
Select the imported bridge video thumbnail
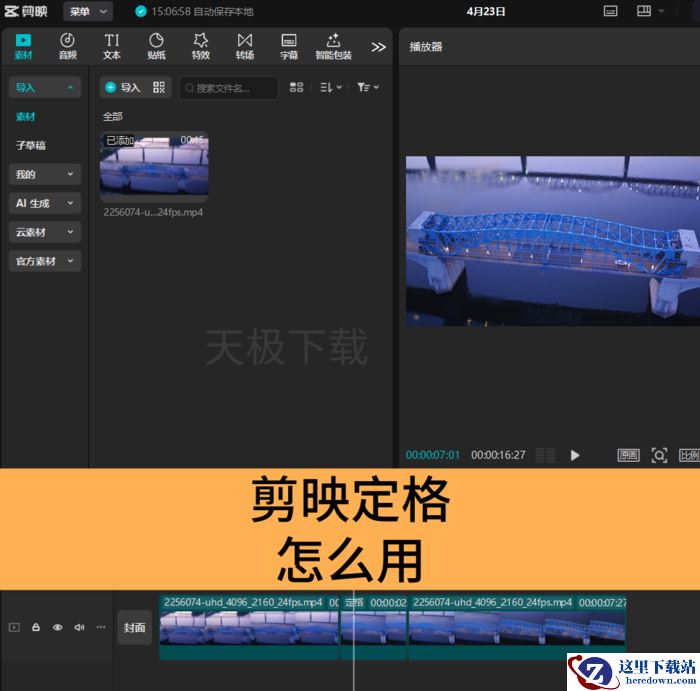tap(154, 167)
